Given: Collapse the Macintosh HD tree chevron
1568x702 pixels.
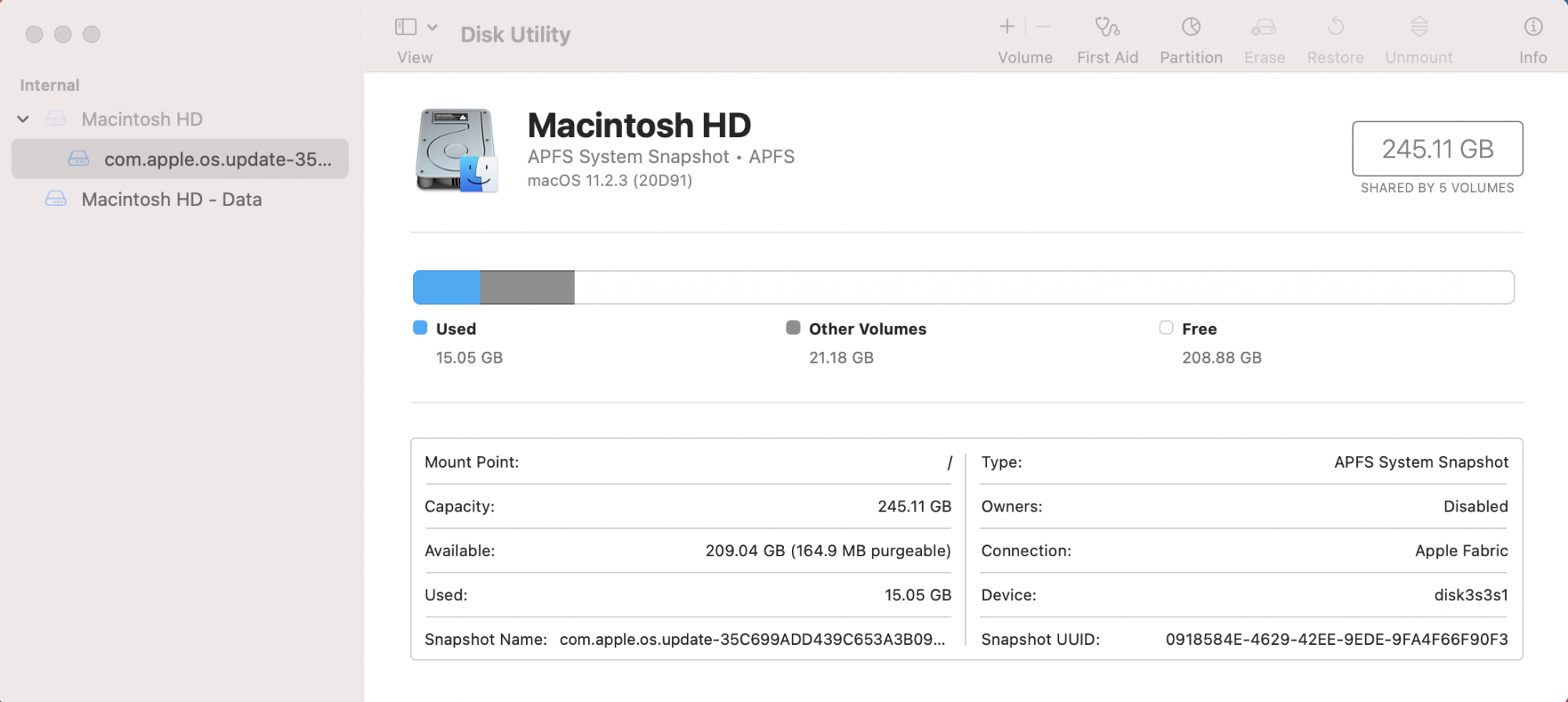Looking at the screenshot, I should [24, 119].
